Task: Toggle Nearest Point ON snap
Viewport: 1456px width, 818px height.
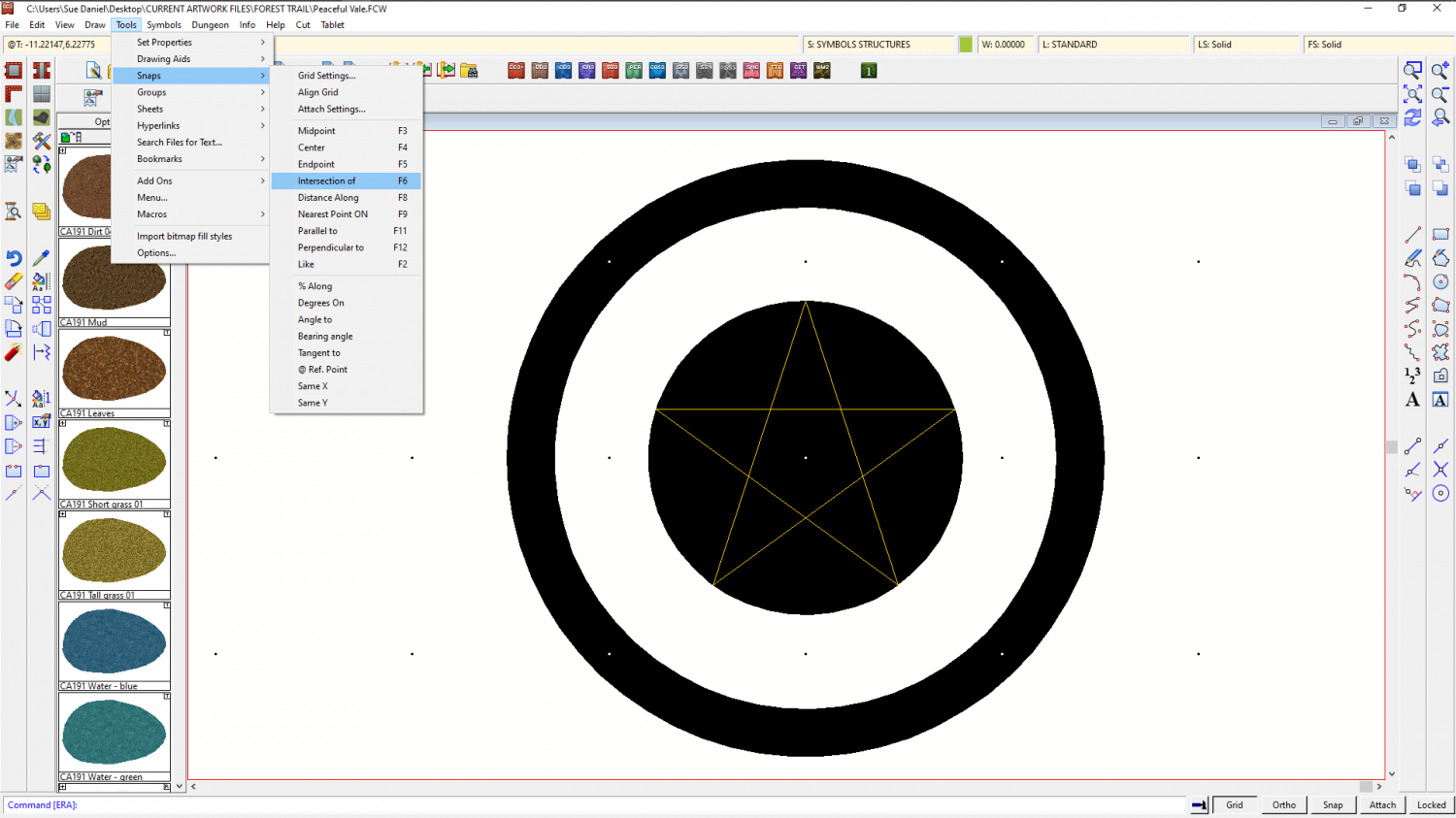Action: tap(347, 214)
